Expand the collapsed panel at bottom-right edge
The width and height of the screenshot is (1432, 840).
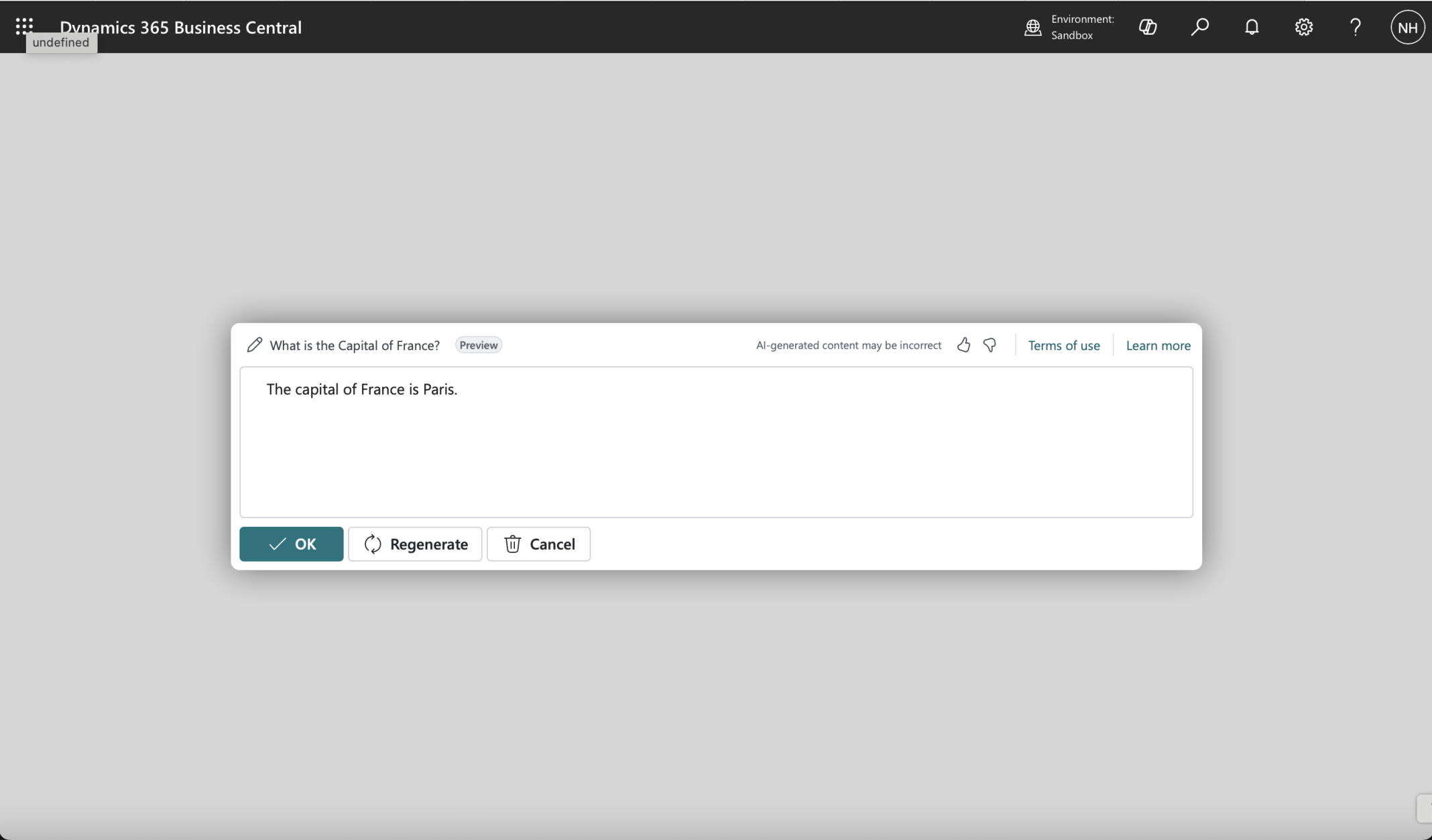coord(1424,808)
